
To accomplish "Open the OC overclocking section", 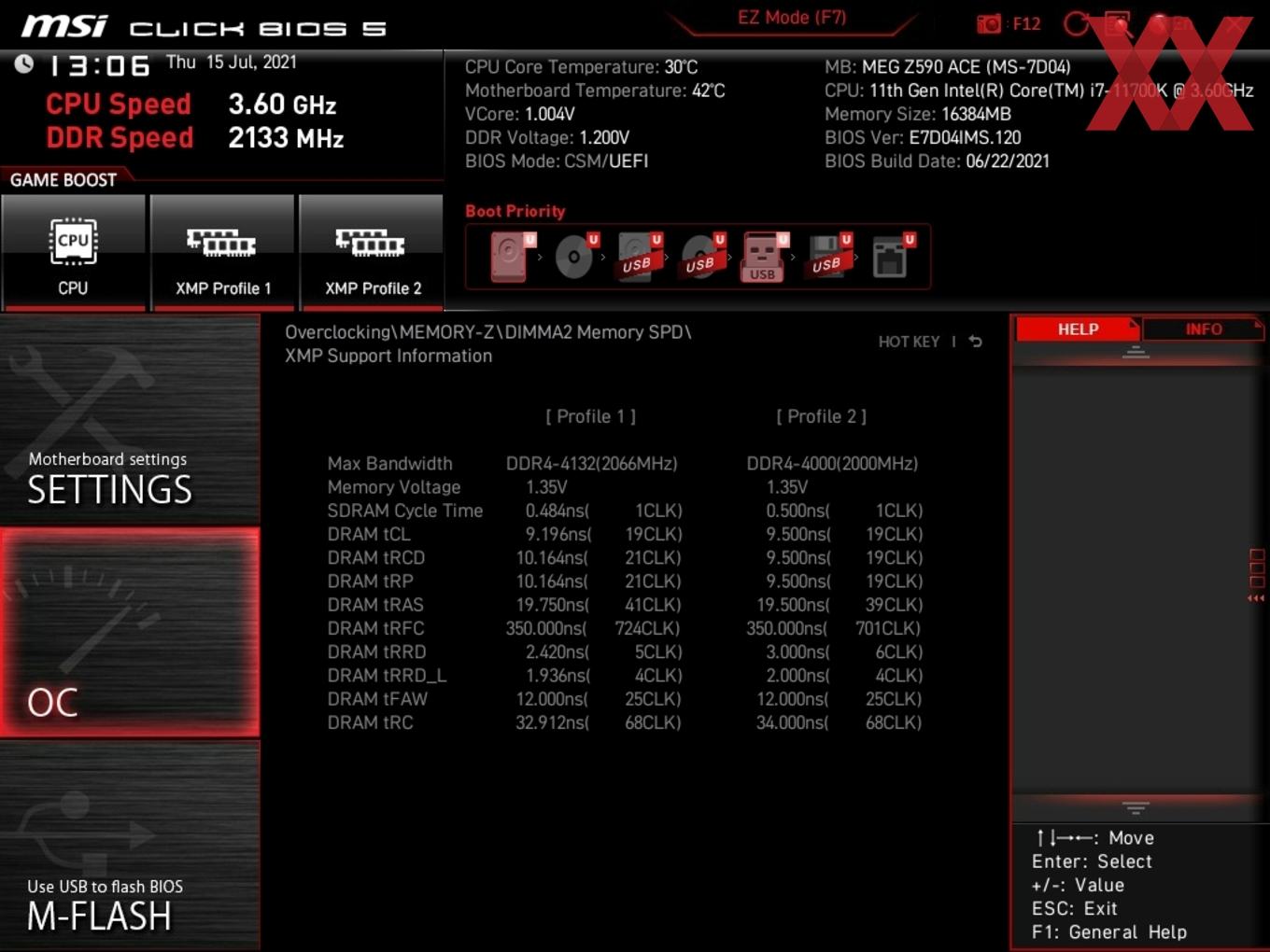I will (130, 633).
